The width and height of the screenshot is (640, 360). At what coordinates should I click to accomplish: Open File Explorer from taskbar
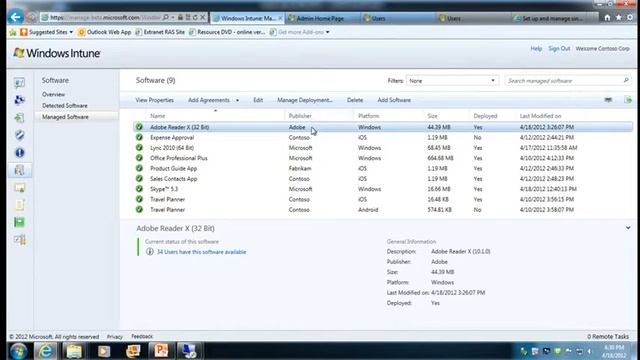coord(74,351)
